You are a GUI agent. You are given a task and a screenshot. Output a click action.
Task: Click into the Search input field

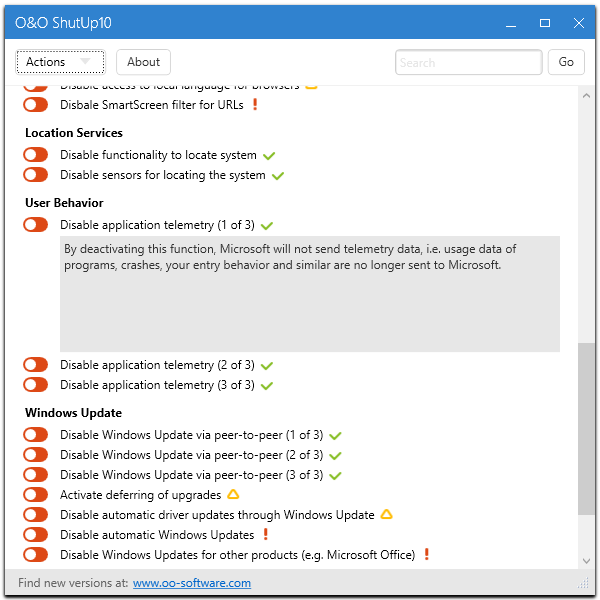[468, 62]
